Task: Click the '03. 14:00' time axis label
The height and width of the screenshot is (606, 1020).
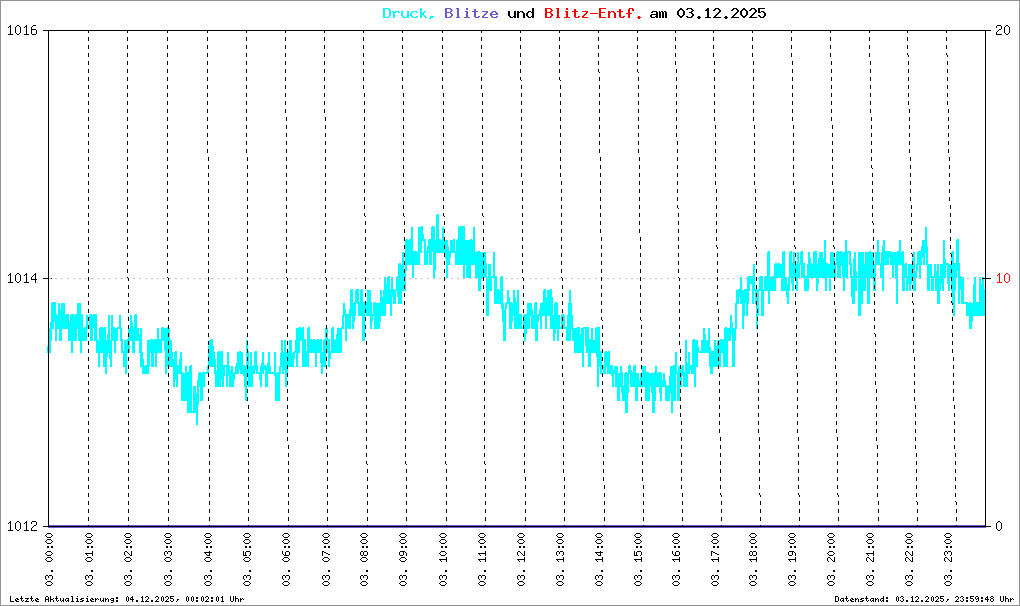Action: tap(599, 560)
